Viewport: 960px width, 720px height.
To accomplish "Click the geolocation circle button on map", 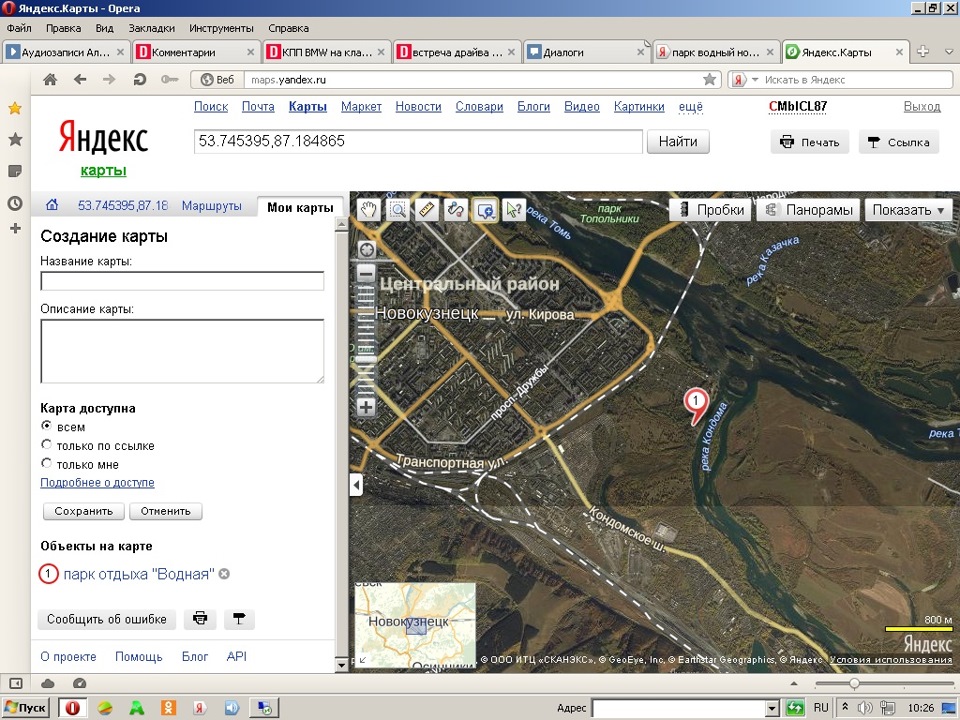I will 366,250.
